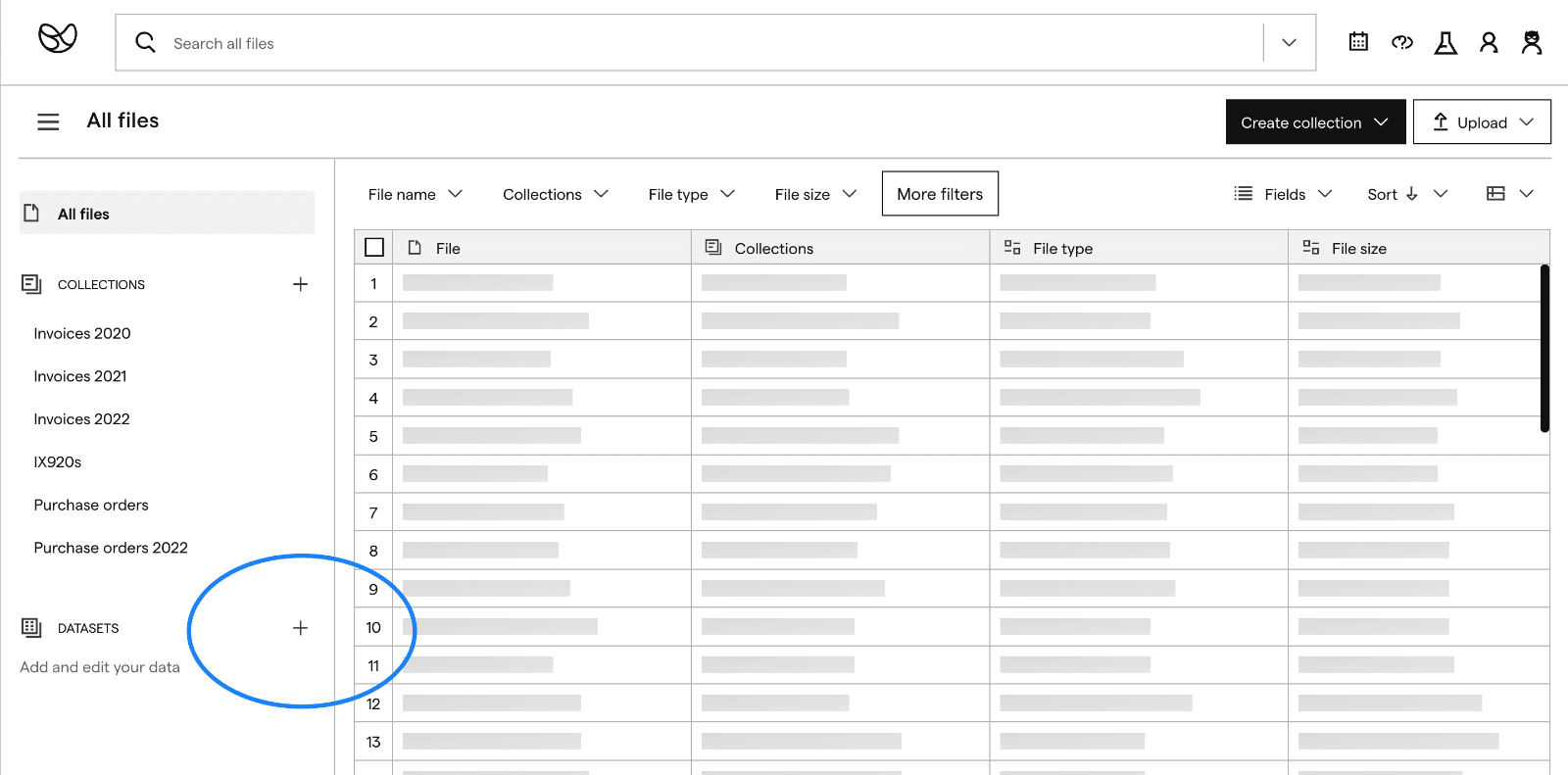
Task: Click the support agent icon
Action: (x=1532, y=42)
